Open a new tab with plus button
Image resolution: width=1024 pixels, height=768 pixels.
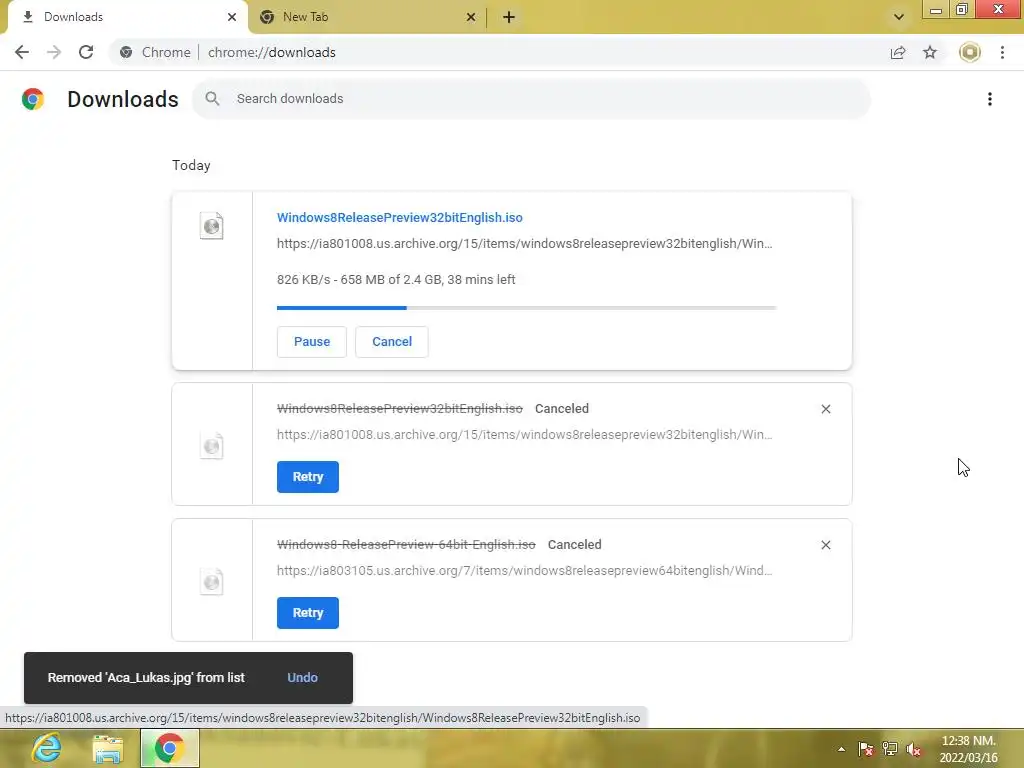click(509, 17)
